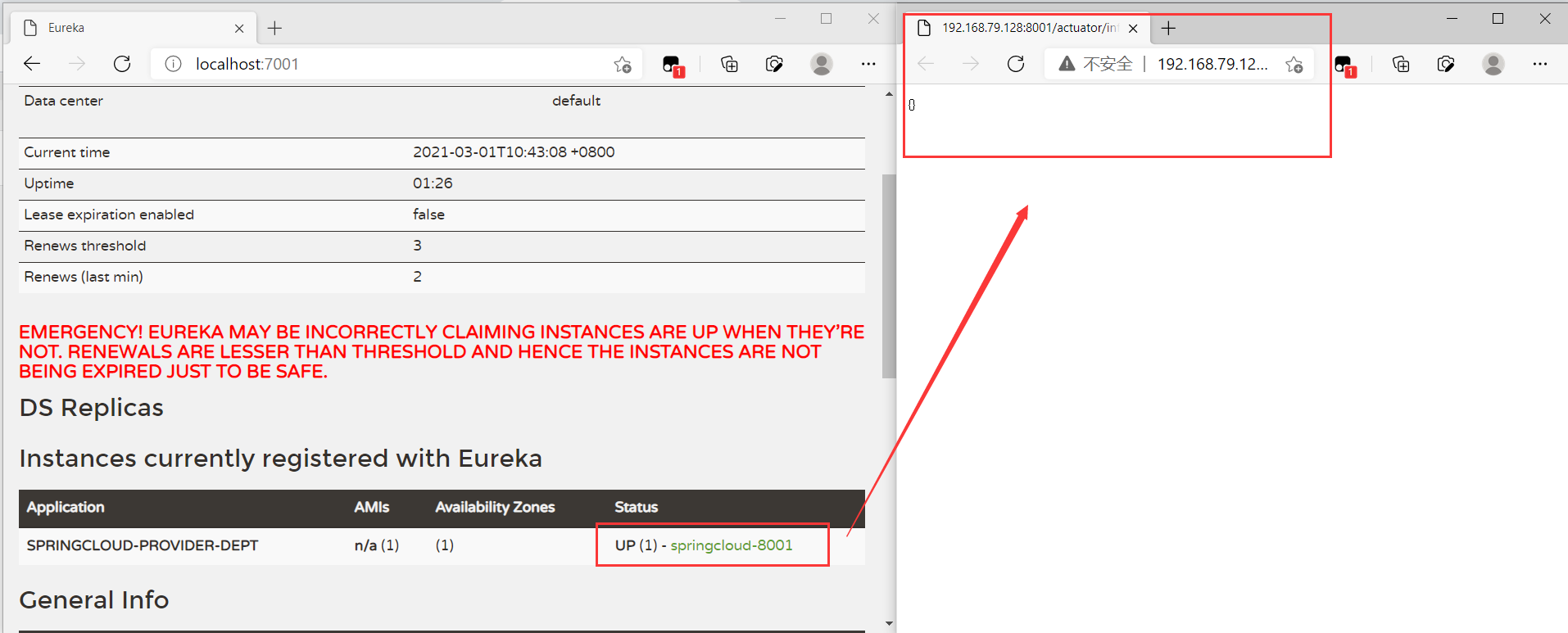1568x633 pixels.
Task: Click the n/a (1) AMIs cell
Action: click(377, 545)
